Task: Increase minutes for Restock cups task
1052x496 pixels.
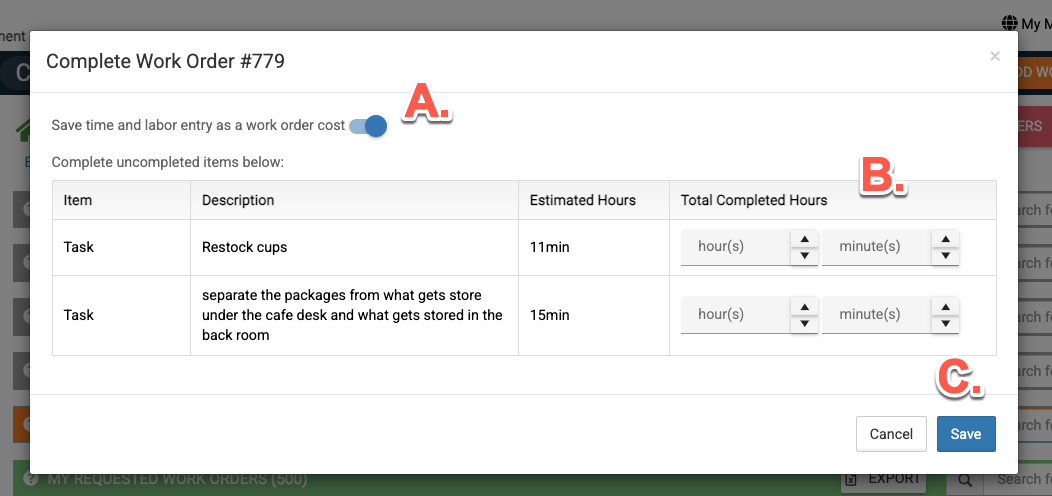Action: [945, 239]
